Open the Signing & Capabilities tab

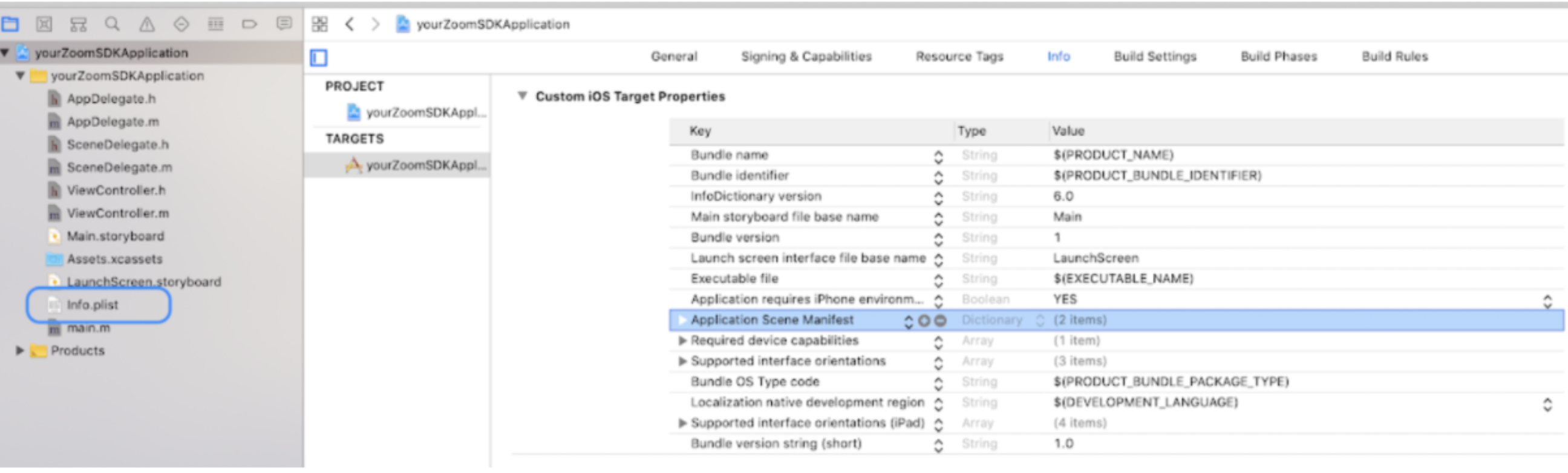pos(806,57)
